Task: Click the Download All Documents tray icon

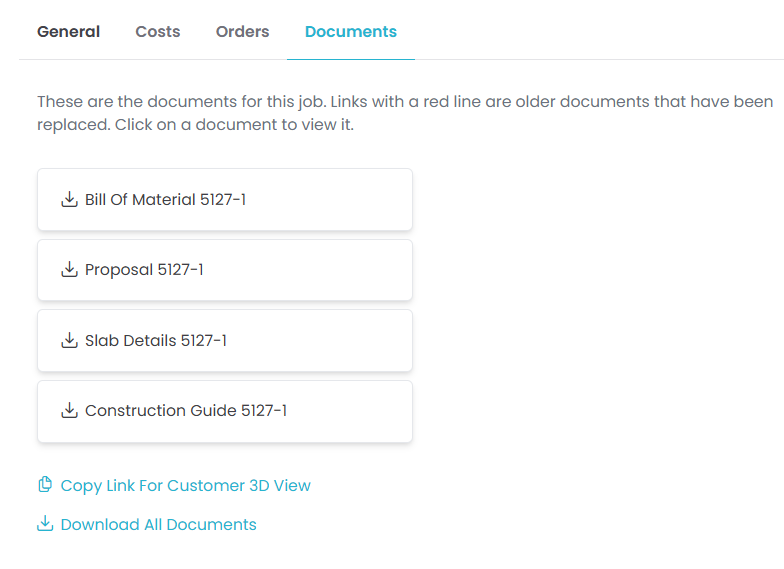Action: pos(45,524)
